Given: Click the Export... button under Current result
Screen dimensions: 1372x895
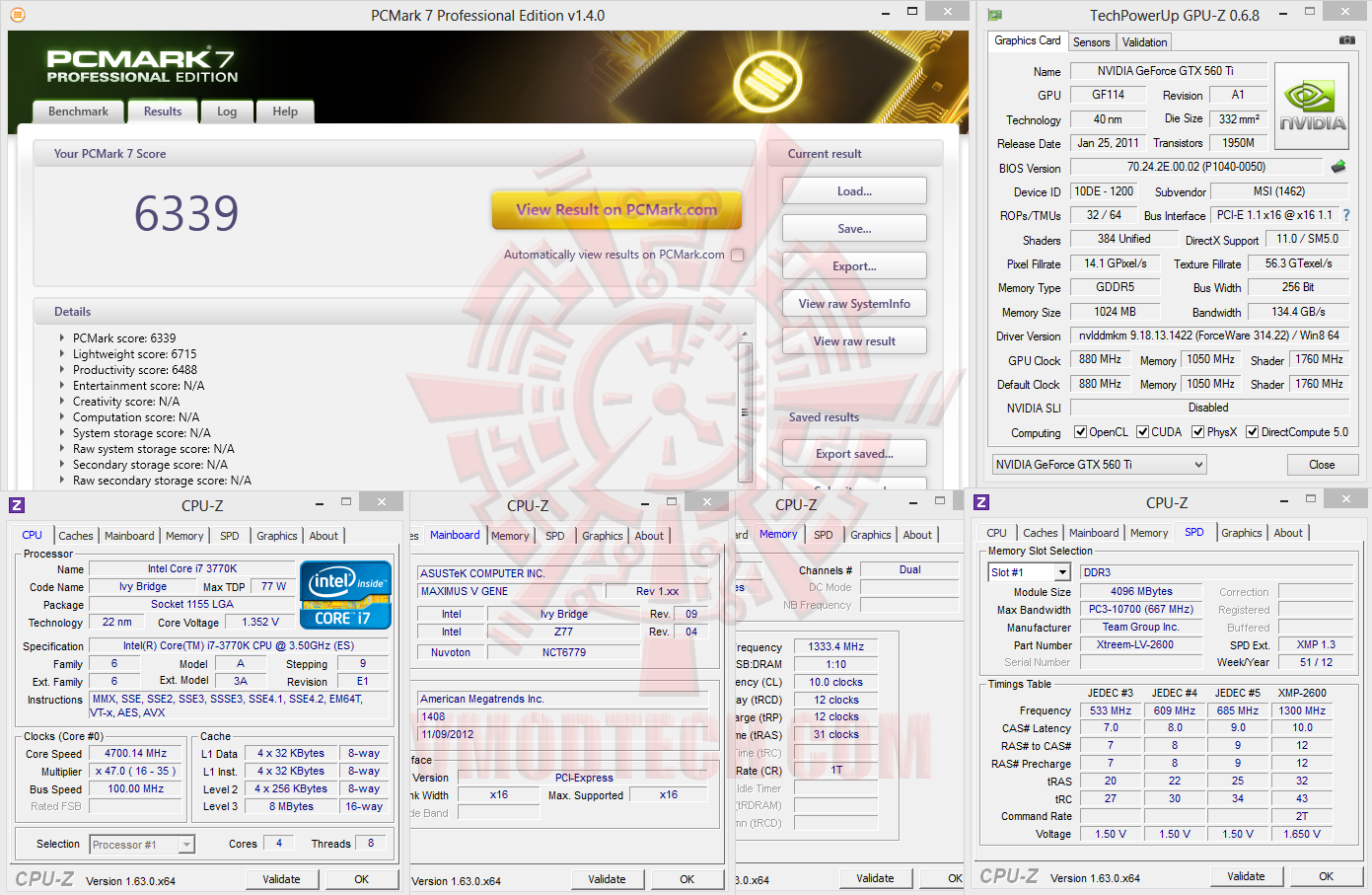Looking at the screenshot, I should click(x=854, y=266).
